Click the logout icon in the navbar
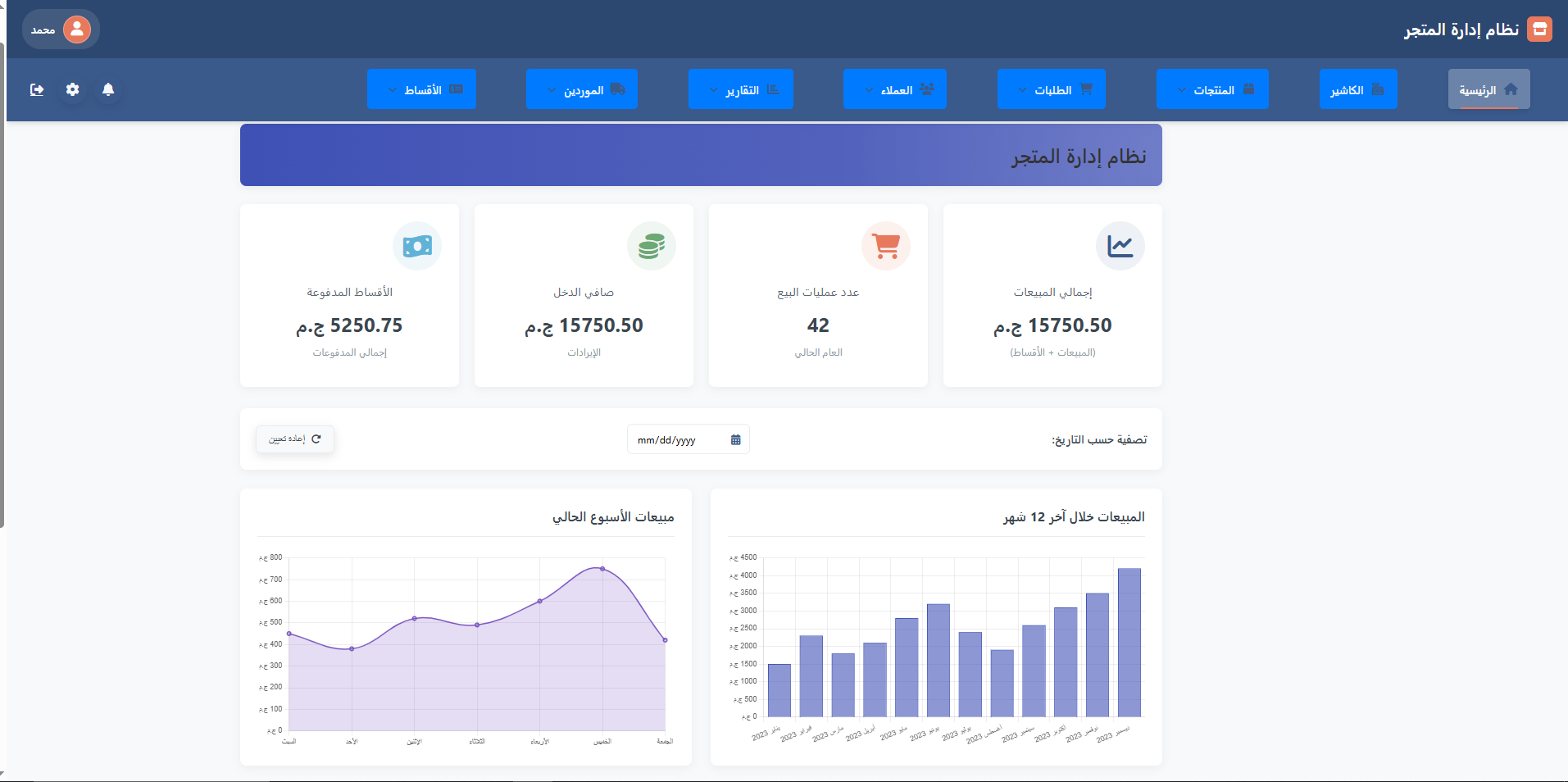The height and width of the screenshot is (782, 1568). click(x=37, y=89)
